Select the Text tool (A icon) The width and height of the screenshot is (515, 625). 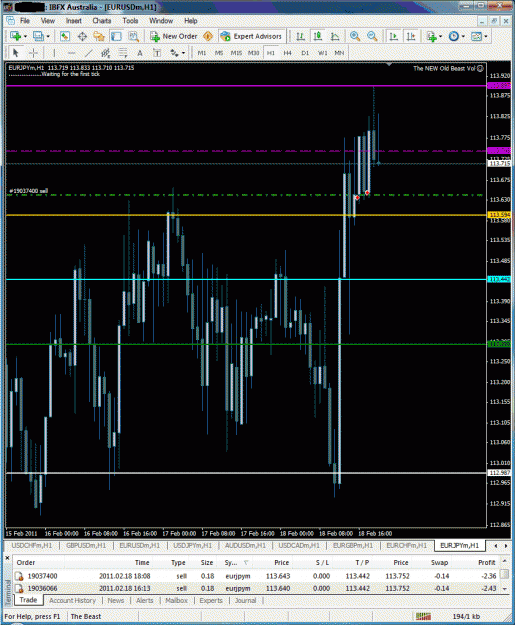[140, 53]
